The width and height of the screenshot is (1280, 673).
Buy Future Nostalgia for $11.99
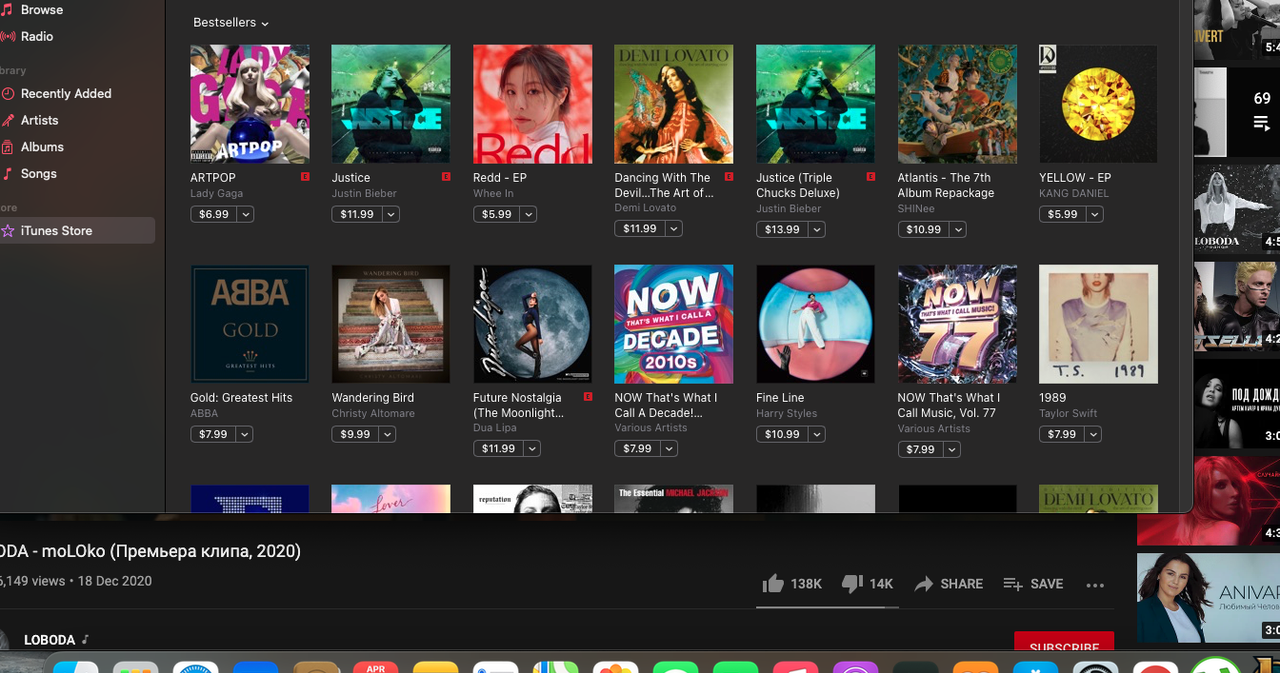(497, 449)
